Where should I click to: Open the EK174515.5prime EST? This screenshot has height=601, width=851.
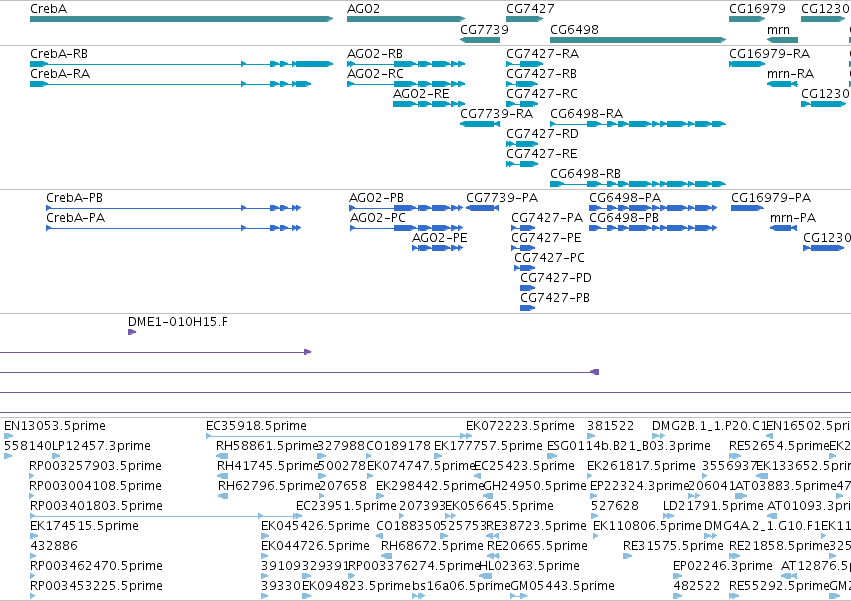click(x=34, y=536)
